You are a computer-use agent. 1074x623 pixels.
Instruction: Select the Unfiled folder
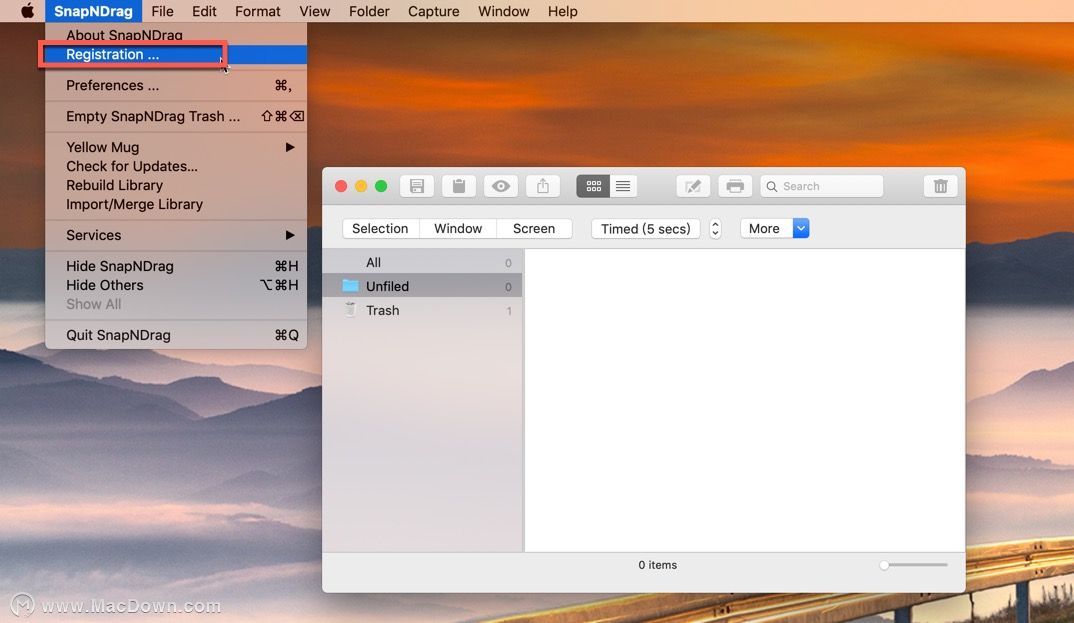[422, 286]
